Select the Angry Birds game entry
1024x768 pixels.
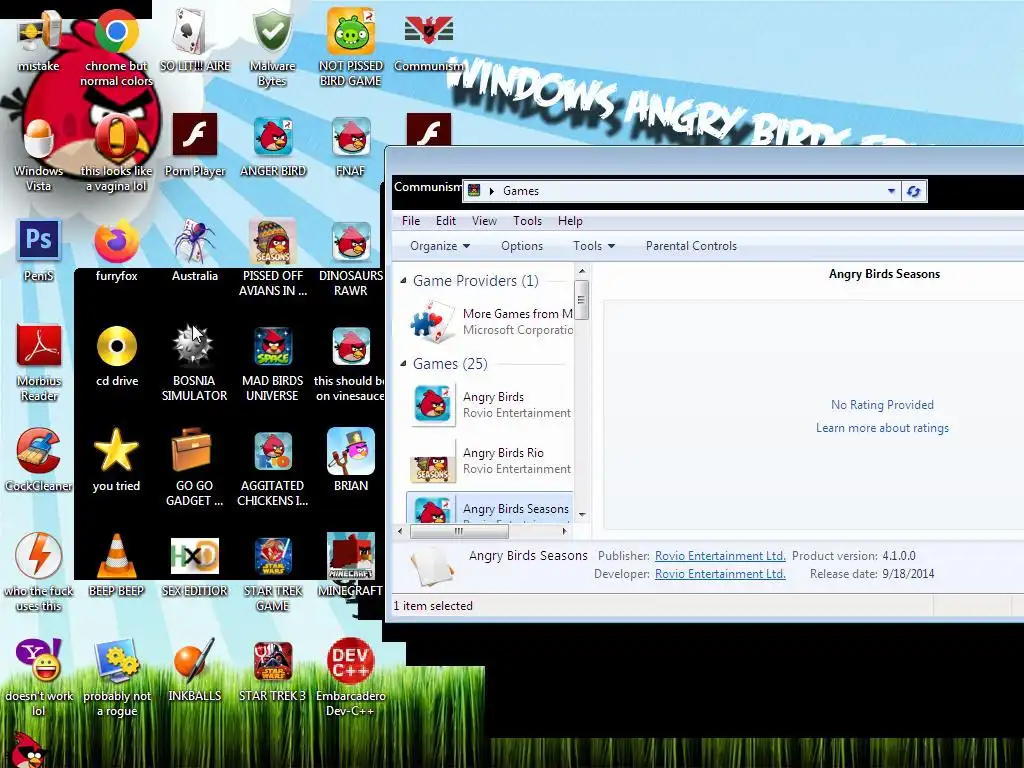point(490,404)
